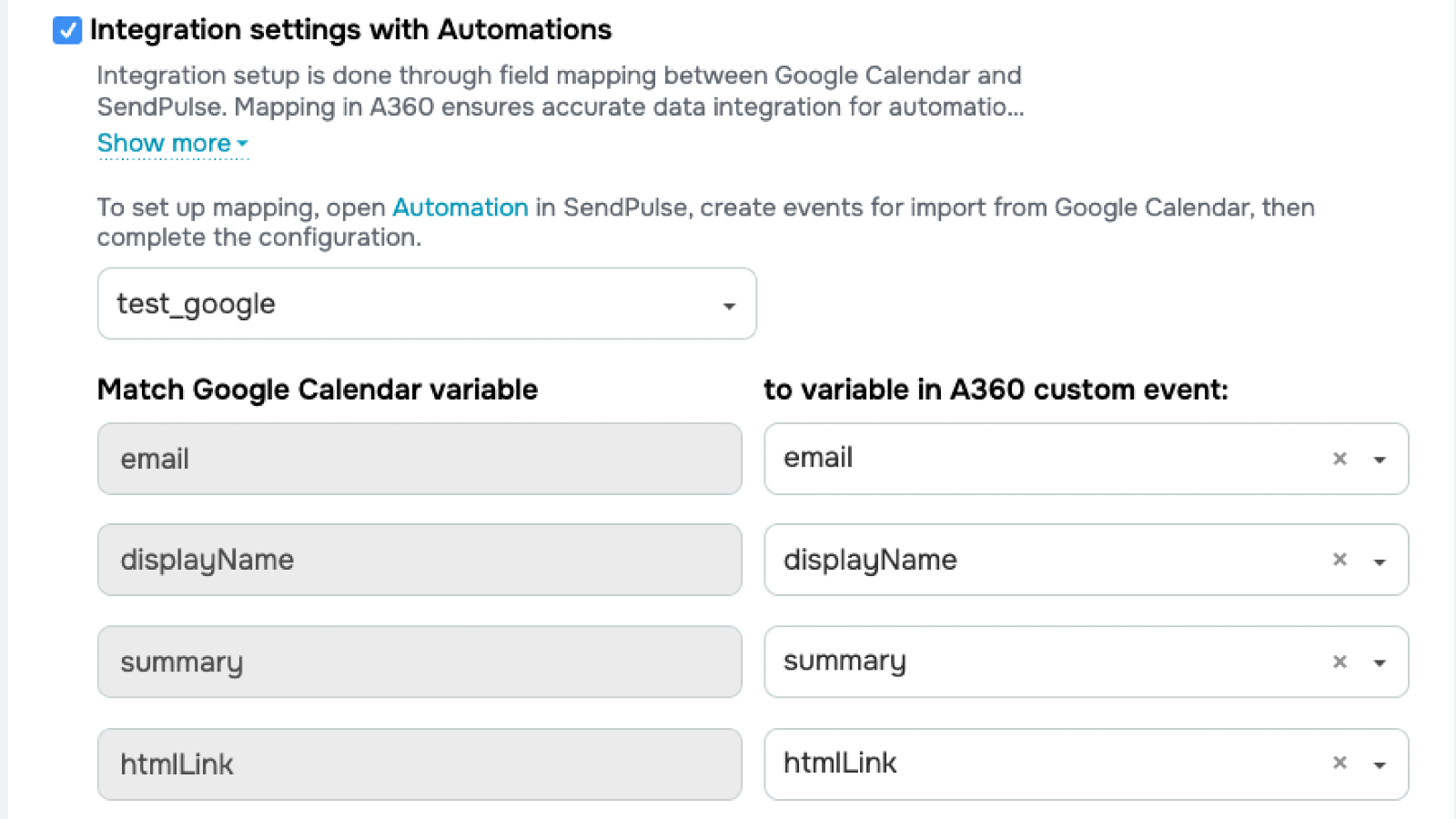
Task: Expand the htmlLink variable dropdown arrow
Action: (x=1380, y=764)
